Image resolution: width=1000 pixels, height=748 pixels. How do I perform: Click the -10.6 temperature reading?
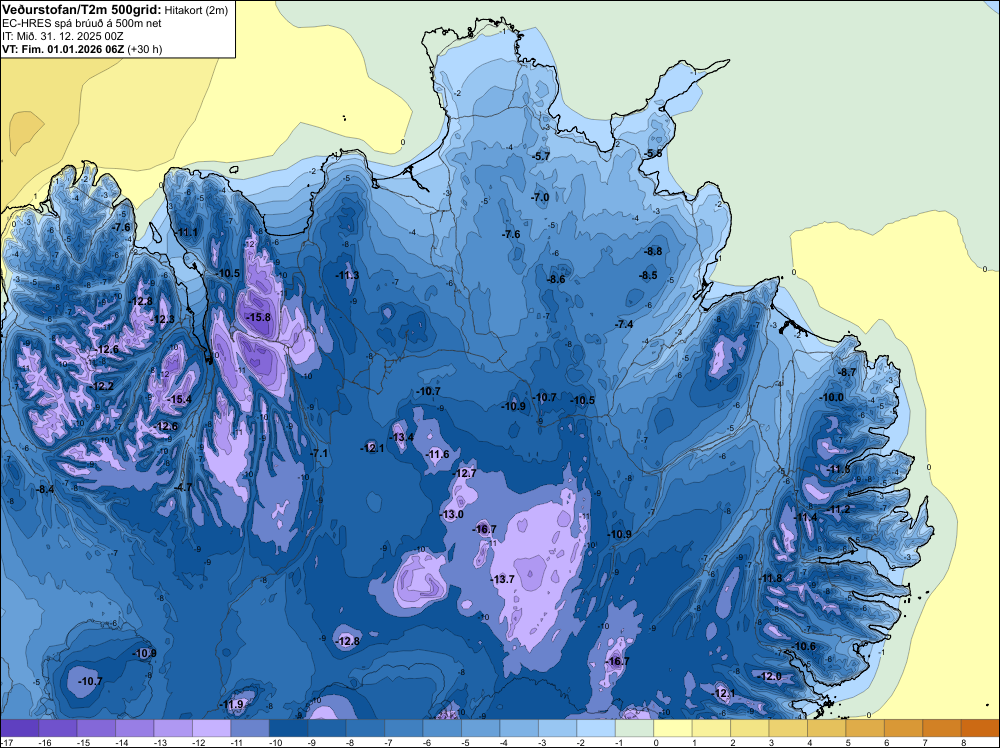click(804, 646)
